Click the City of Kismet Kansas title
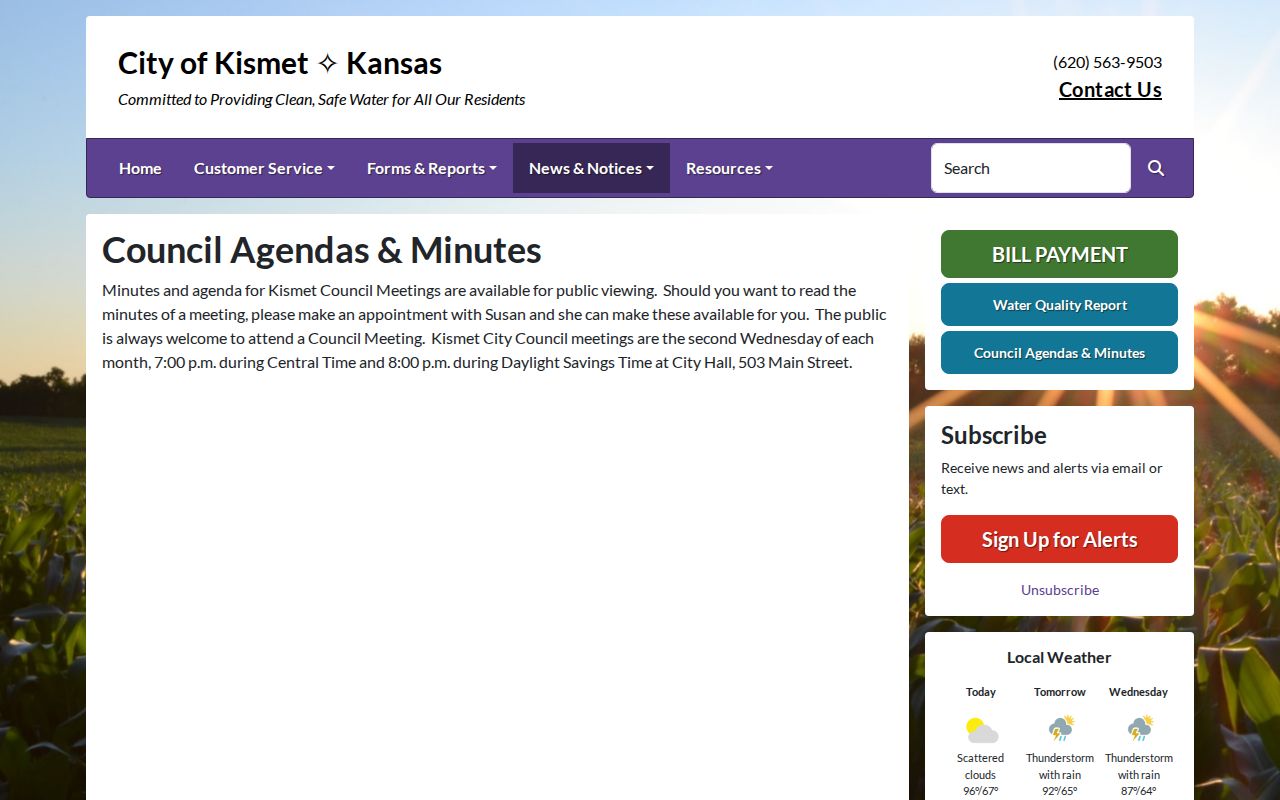1280x800 pixels. (x=280, y=63)
